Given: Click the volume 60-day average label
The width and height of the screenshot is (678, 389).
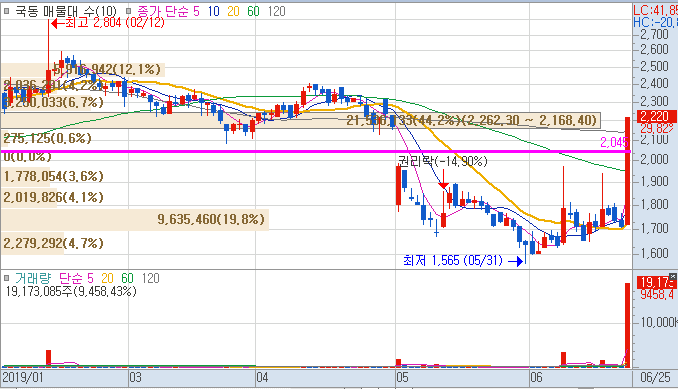Looking at the screenshot, I should (127, 278).
